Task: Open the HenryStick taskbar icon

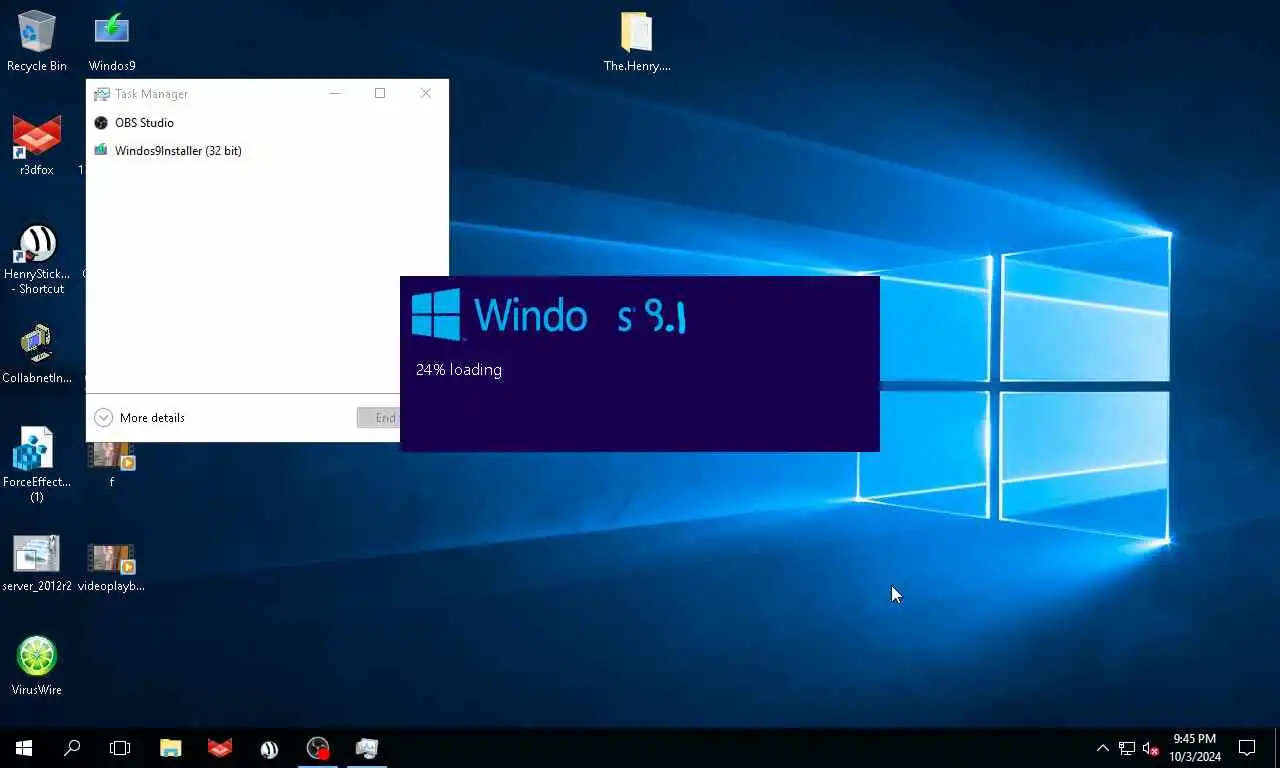Action: [x=269, y=748]
